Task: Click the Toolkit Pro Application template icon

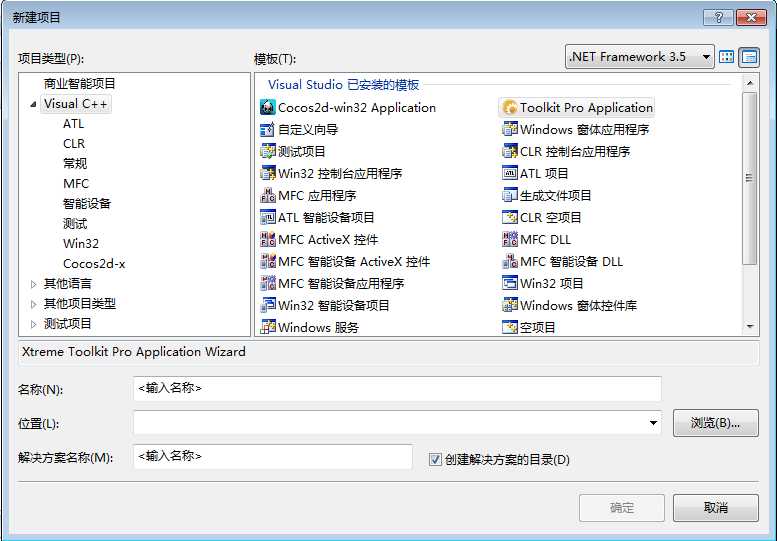Action: point(509,108)
